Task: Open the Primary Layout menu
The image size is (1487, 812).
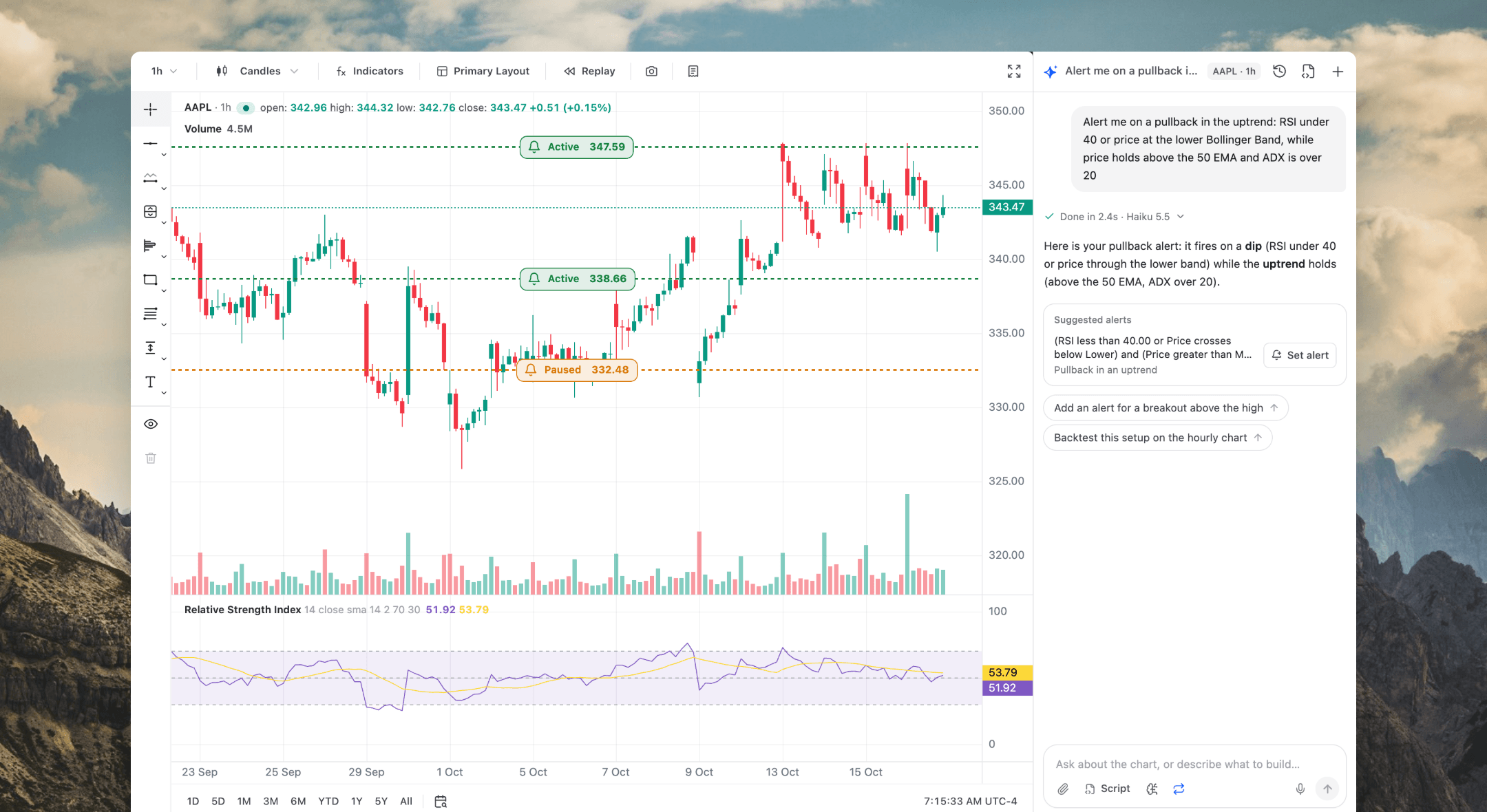Action: pyautogui.click(x=483, y=71)
